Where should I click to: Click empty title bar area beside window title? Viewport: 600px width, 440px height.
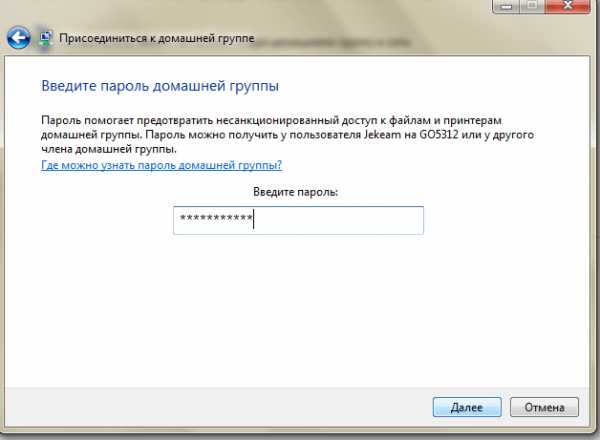400,39
